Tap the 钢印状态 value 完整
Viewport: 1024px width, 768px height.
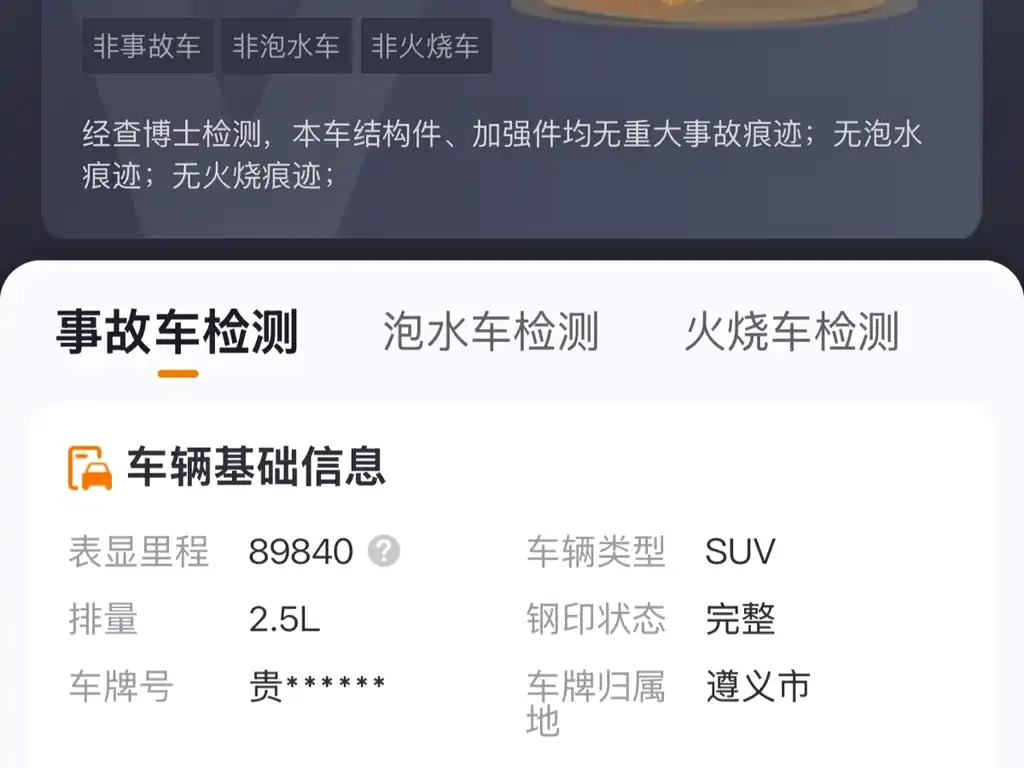coord(741,619)
